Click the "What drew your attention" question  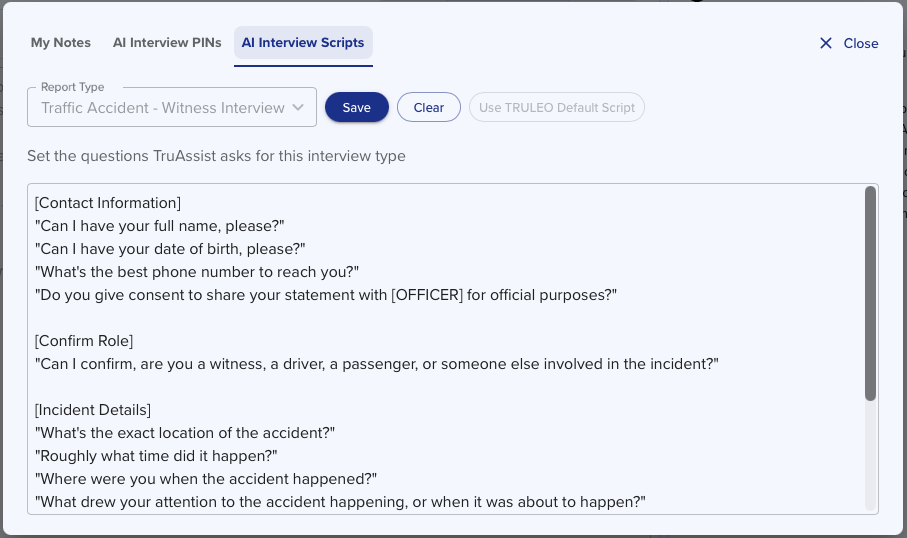340,502
